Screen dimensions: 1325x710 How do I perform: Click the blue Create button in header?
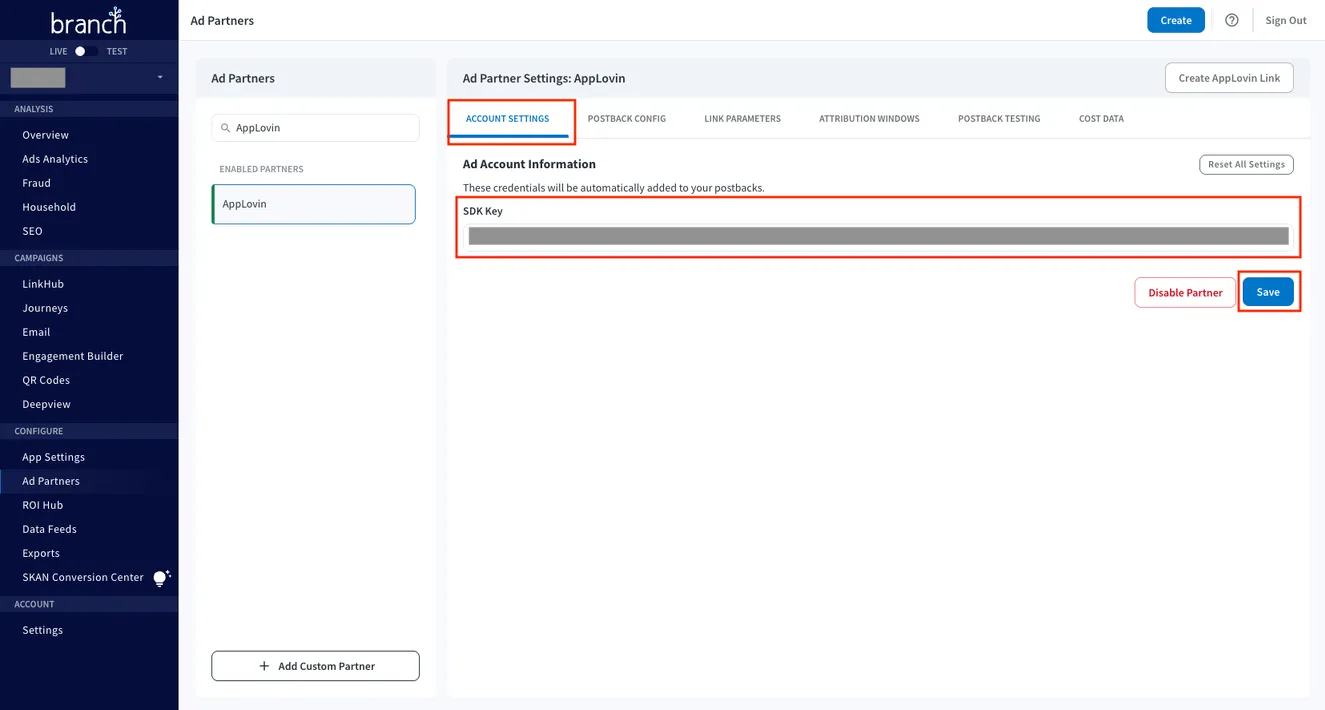(1175, 19)
